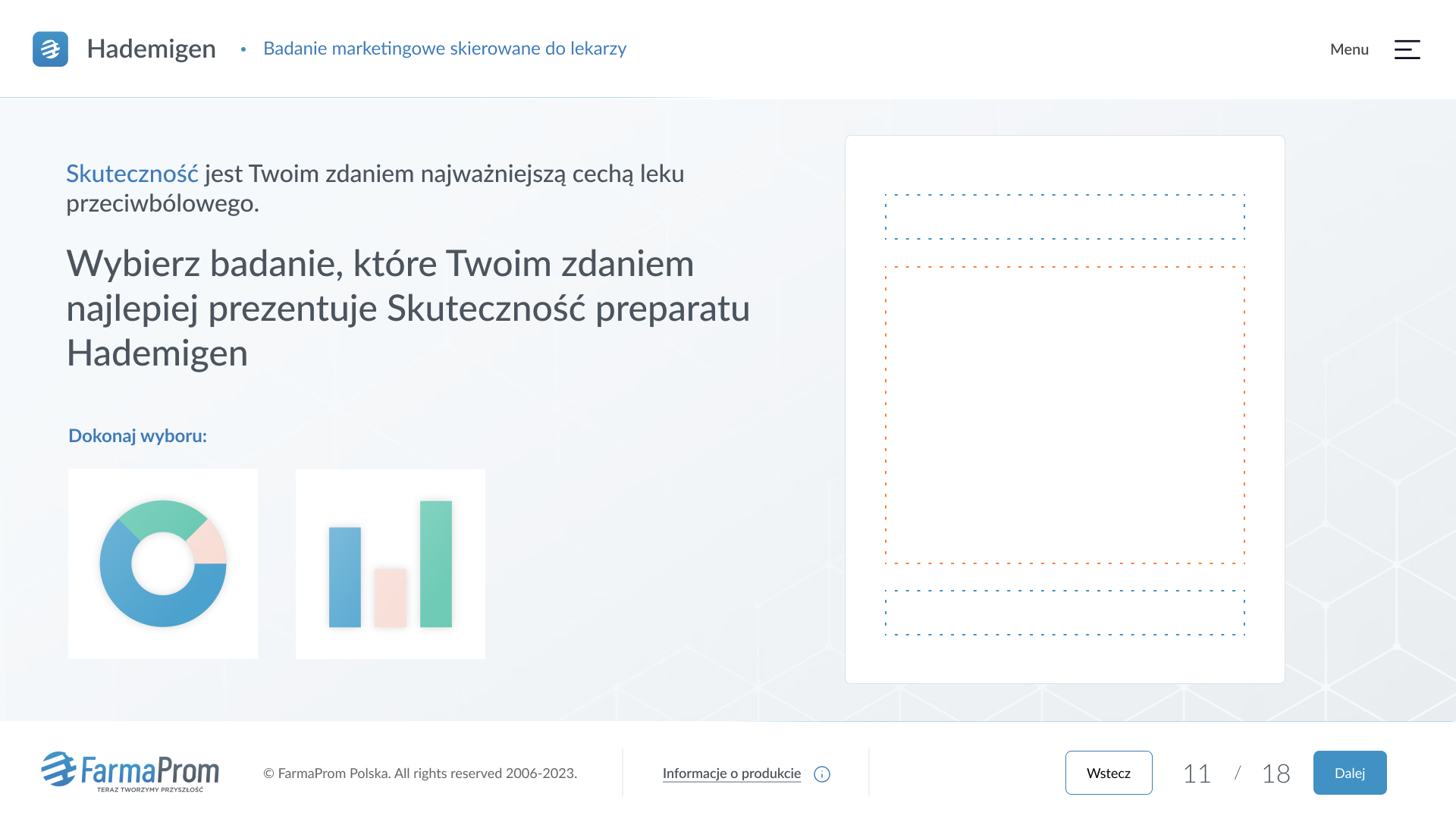
Task: Click the 'Dokonaj wyboru:' label
Action: pyautogui.click(x=137, y=436)
